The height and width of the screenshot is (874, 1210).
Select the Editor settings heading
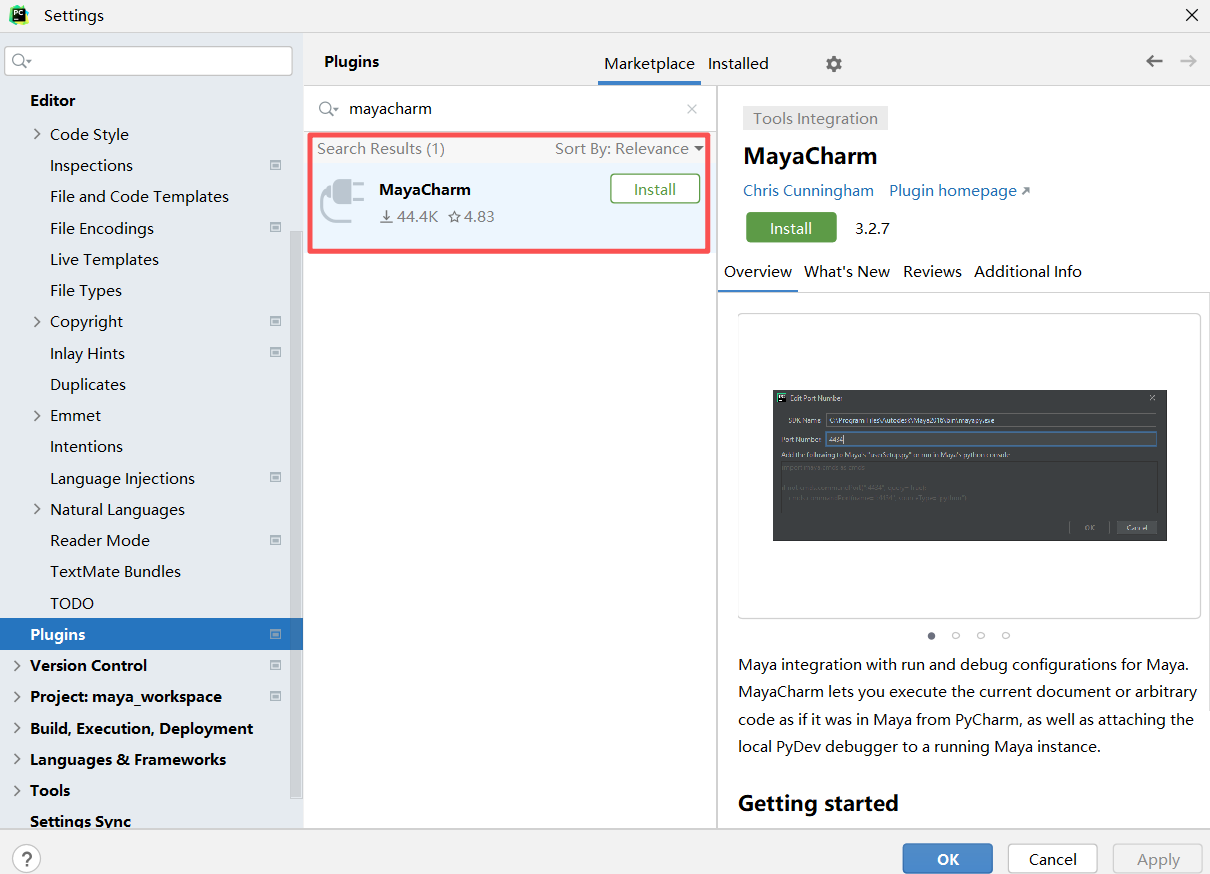point(53,100)
